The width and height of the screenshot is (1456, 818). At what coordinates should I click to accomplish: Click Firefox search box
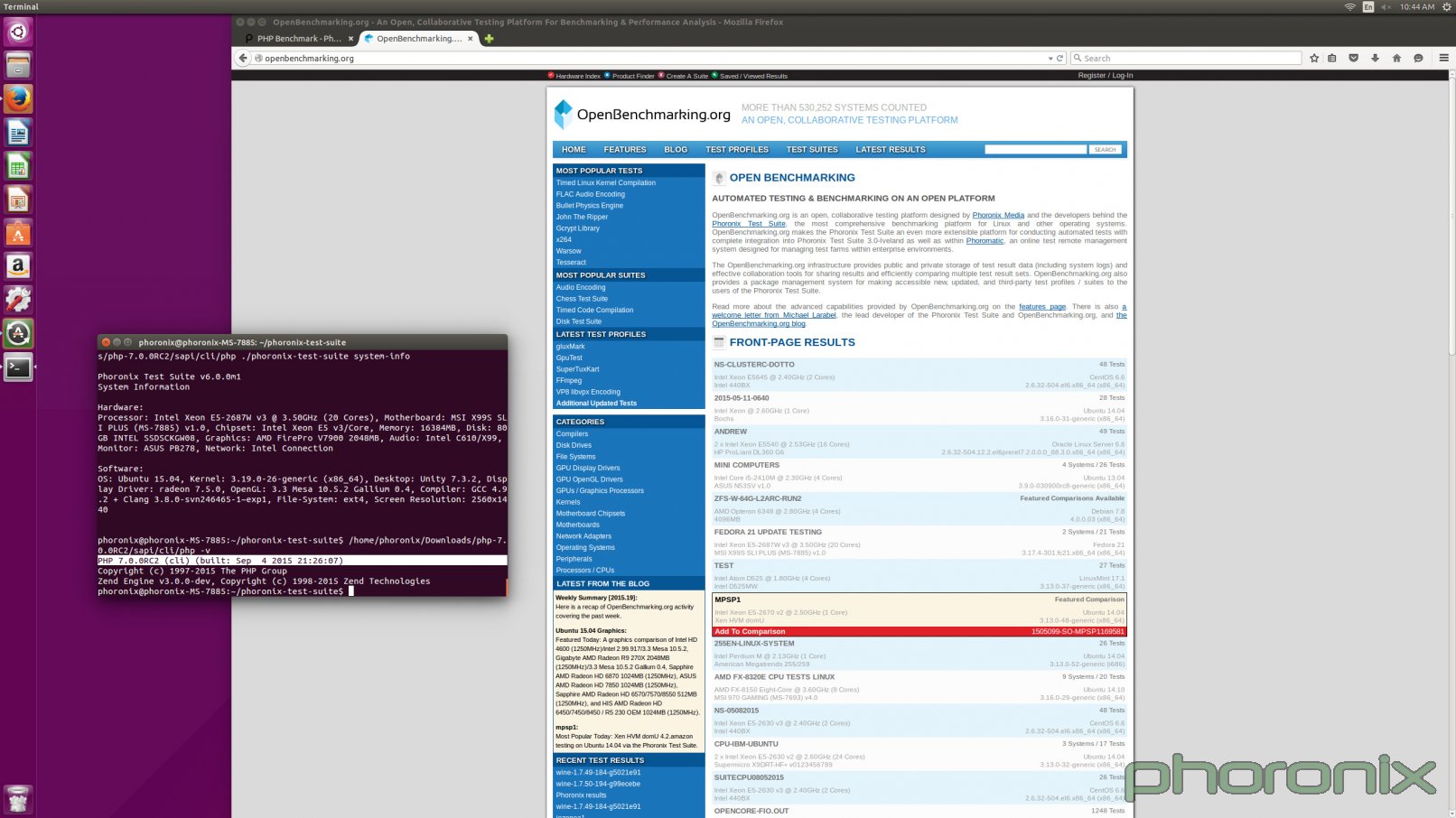click(x=1186, y=58)
